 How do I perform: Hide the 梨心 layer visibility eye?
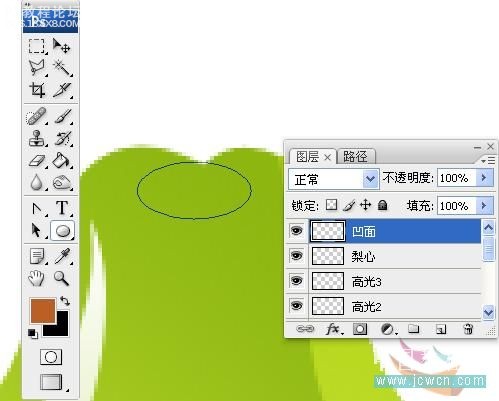point(297,256)
